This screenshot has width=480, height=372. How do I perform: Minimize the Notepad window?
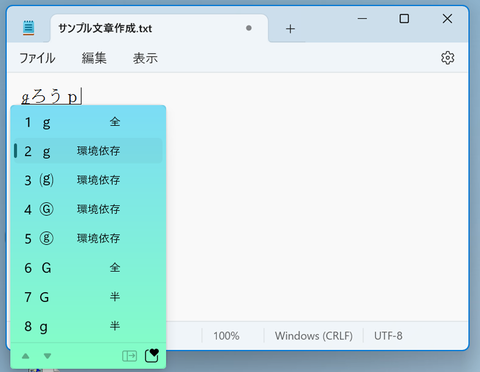pyautogui.click(x=362, y=19)
